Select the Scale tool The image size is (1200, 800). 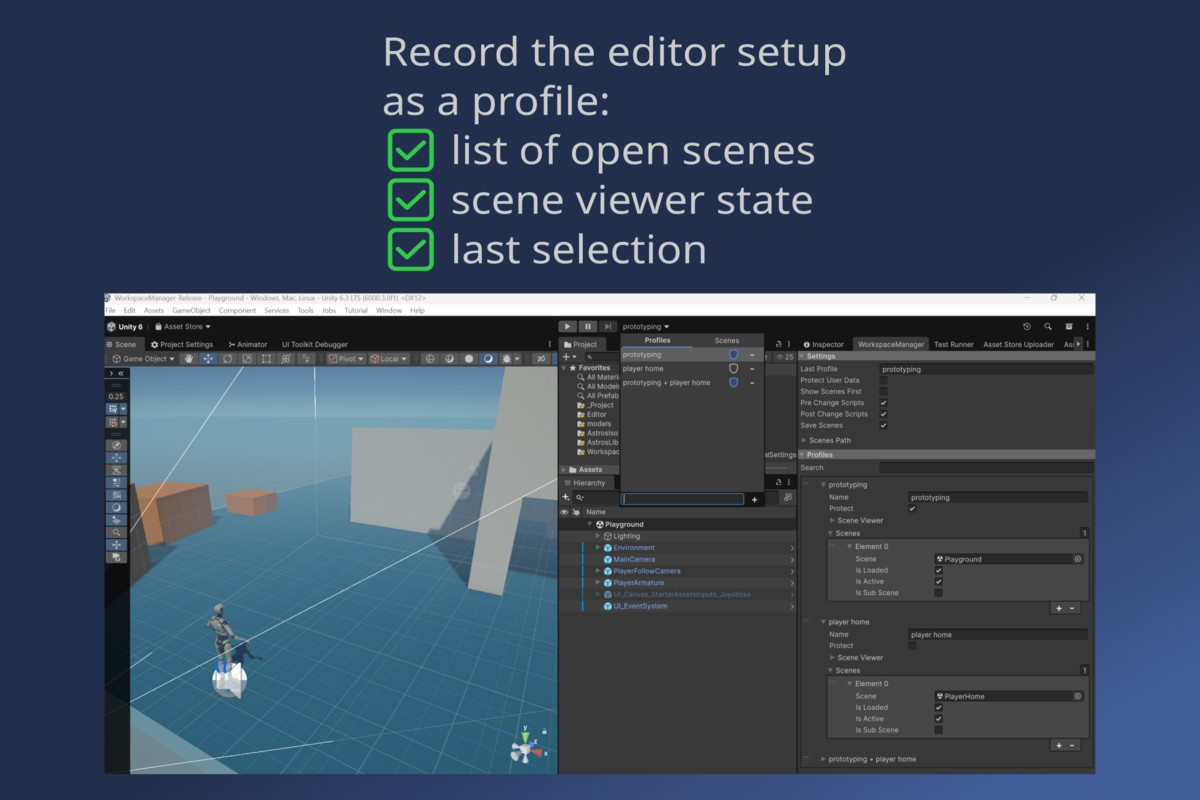247,358
